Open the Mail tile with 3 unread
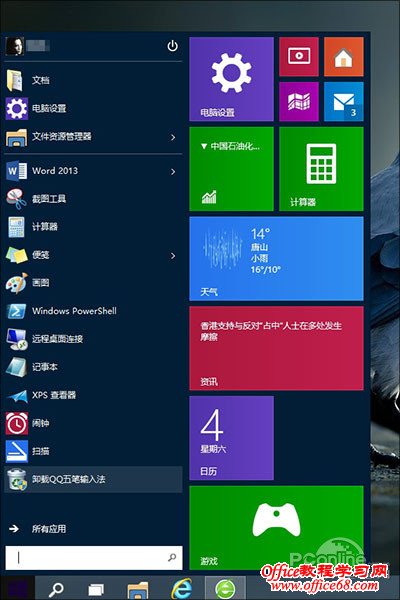400x600 pixels. [x=344, y=102]
